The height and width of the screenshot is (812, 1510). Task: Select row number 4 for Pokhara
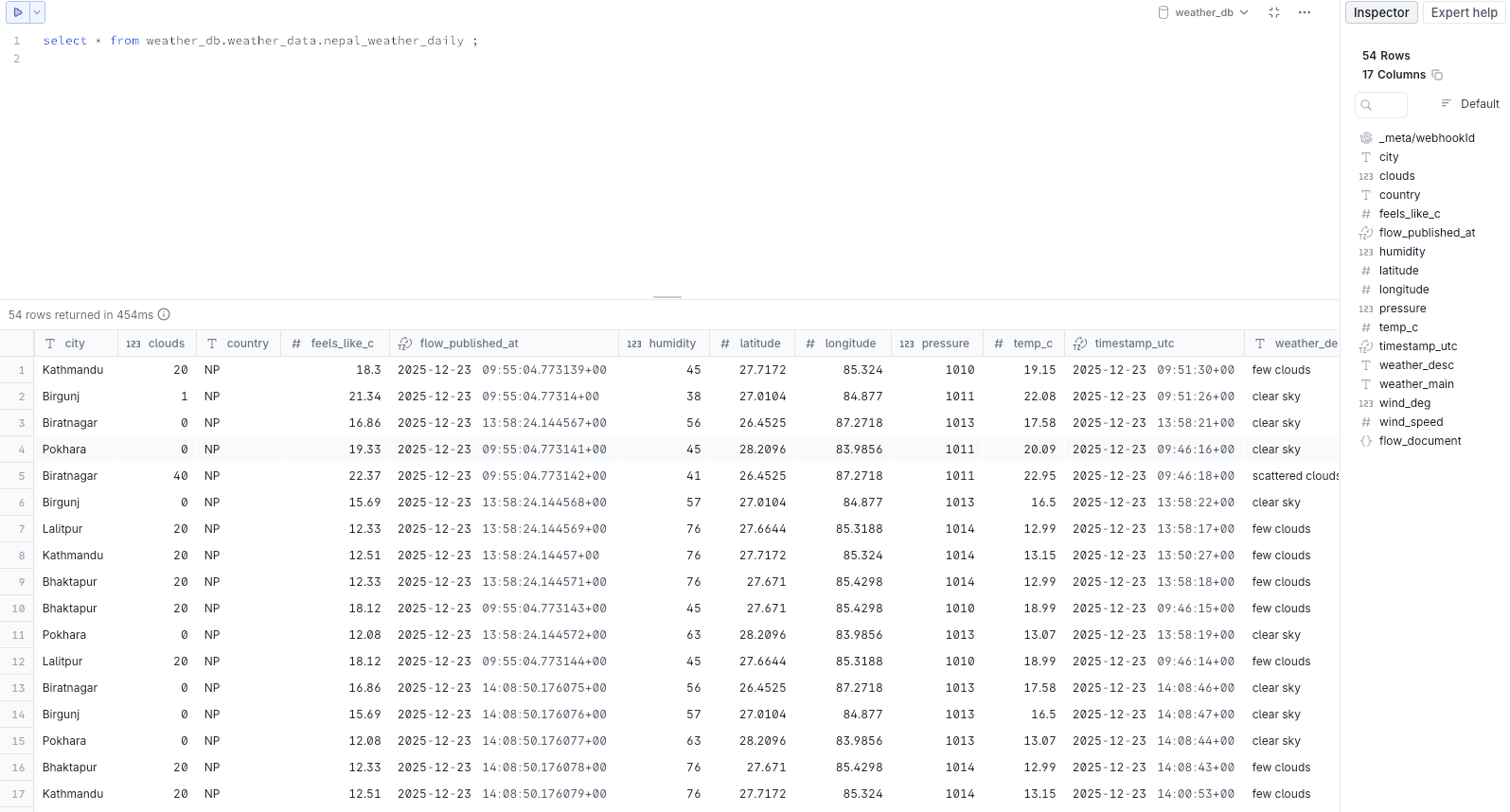pyautogui.click(x=21, y=450)
